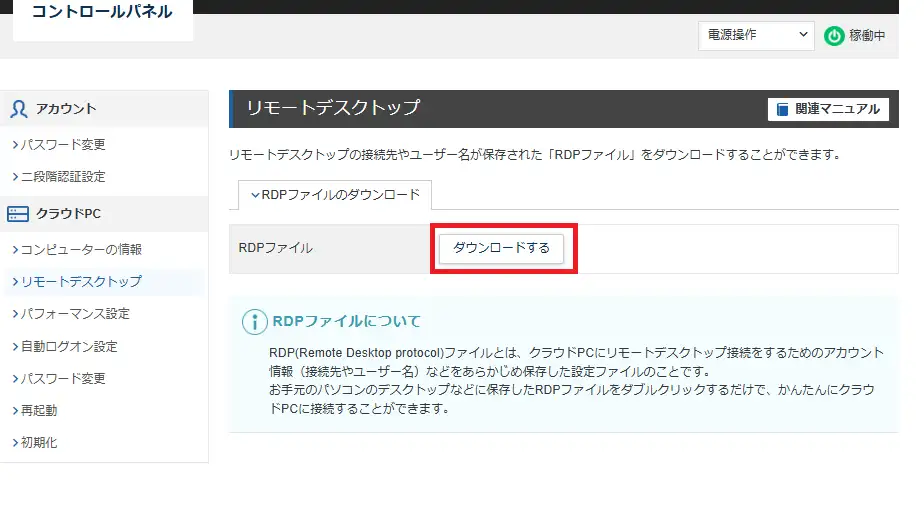The image size is (924, 509).
Task: Click the account person icon
Action: pyautogui.click(x=18, y=109)
